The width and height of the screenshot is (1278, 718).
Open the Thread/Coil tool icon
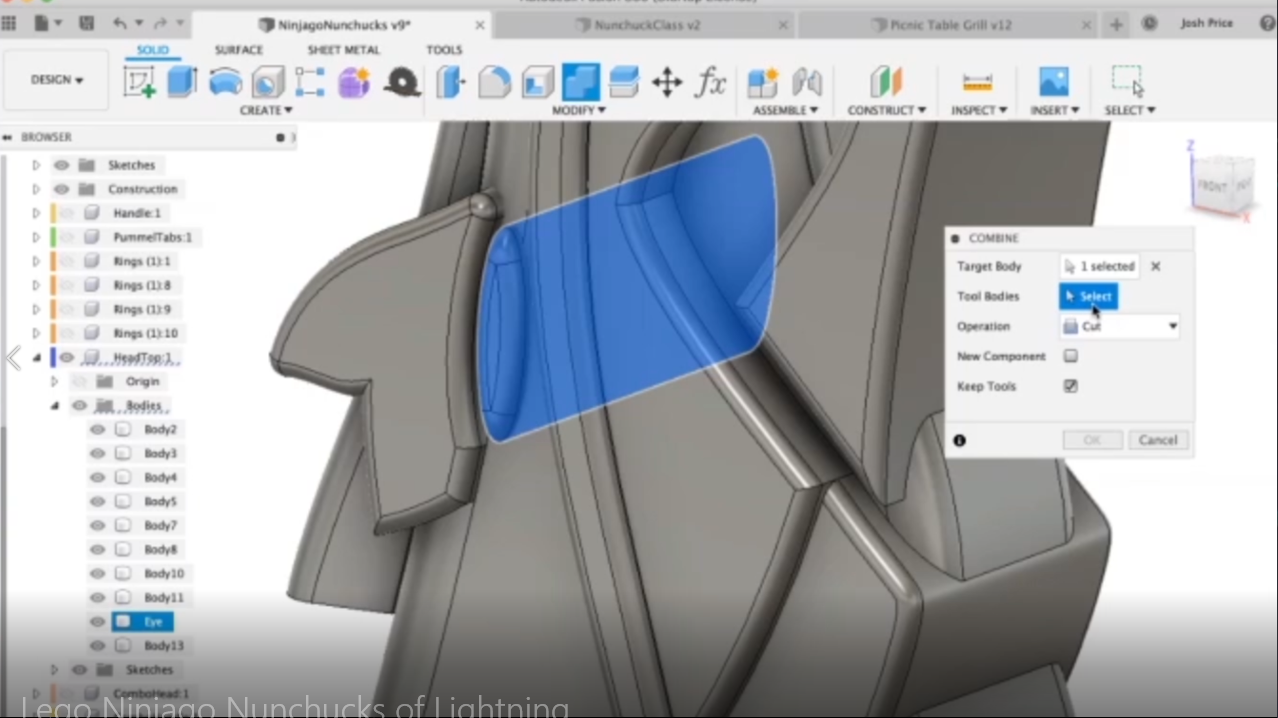pyautogui.click(x=402, y=81)
